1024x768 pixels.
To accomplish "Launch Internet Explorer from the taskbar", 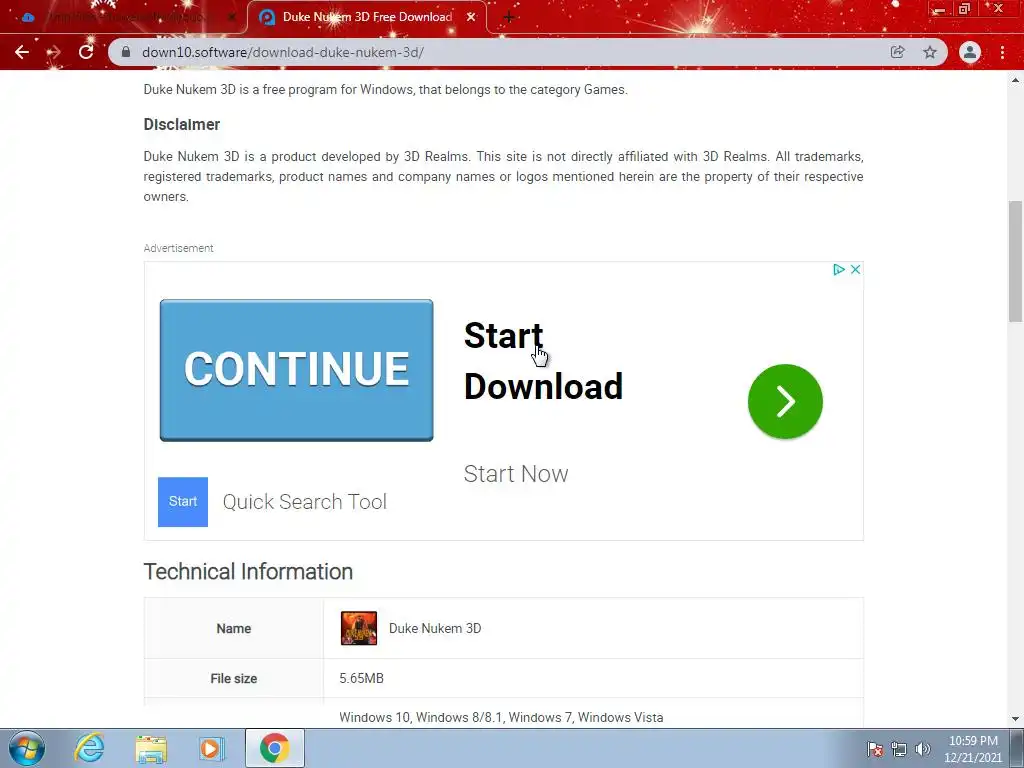I will coord(89,748).
